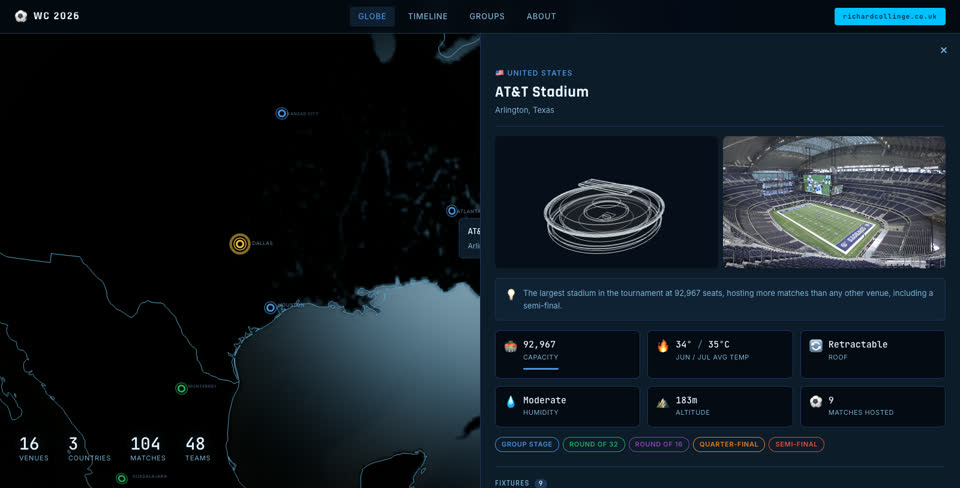The height and width of the screenshot is (488, 960).
Task: Click the Semi-Final tag
Action: click(x=796, y=445)
